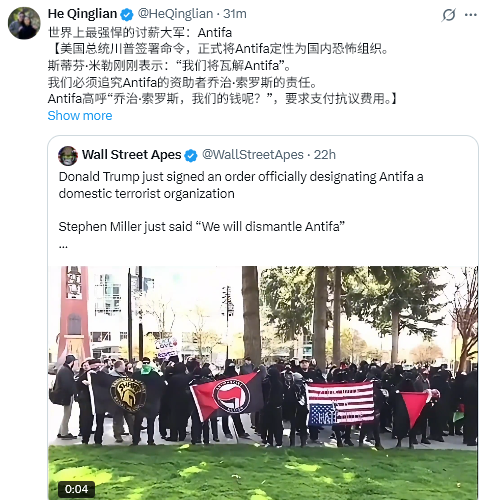The width and height of the screenshot is (485, 500).
Task: Click the 0:04 video duration badge
Action: point(76,489)
